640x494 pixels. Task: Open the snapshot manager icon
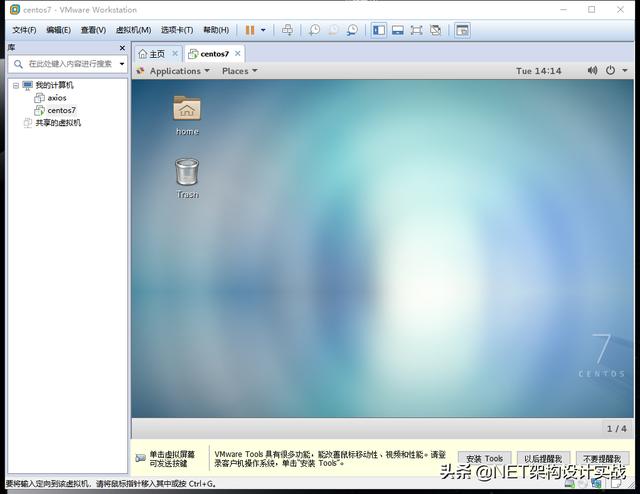352,30
